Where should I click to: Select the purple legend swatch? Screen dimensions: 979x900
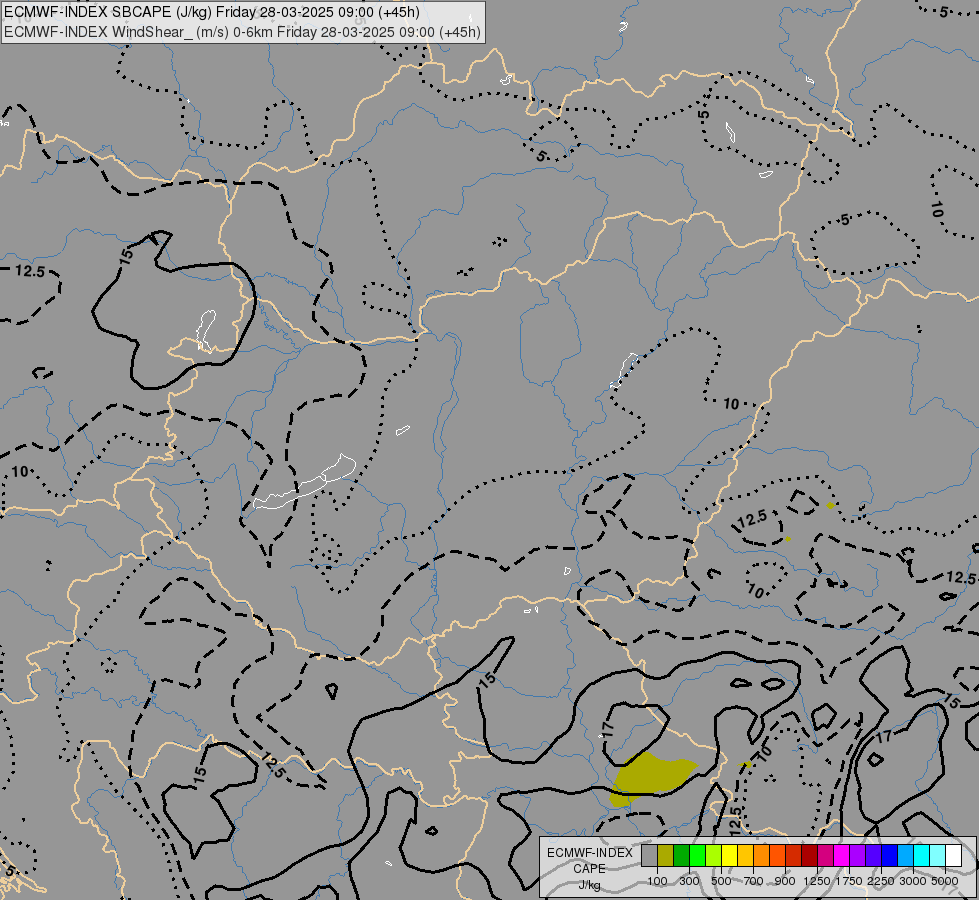pyautogui.click(x=858, y=856)
